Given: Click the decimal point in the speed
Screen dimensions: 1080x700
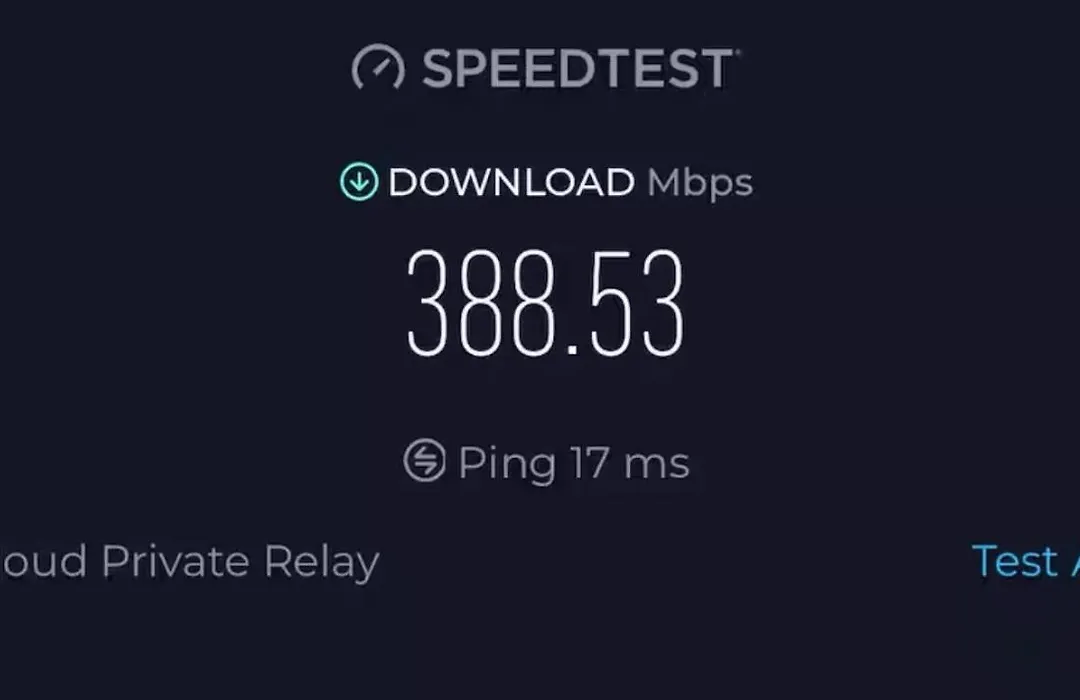Looking at the screenshot, I should coord(572,348).
